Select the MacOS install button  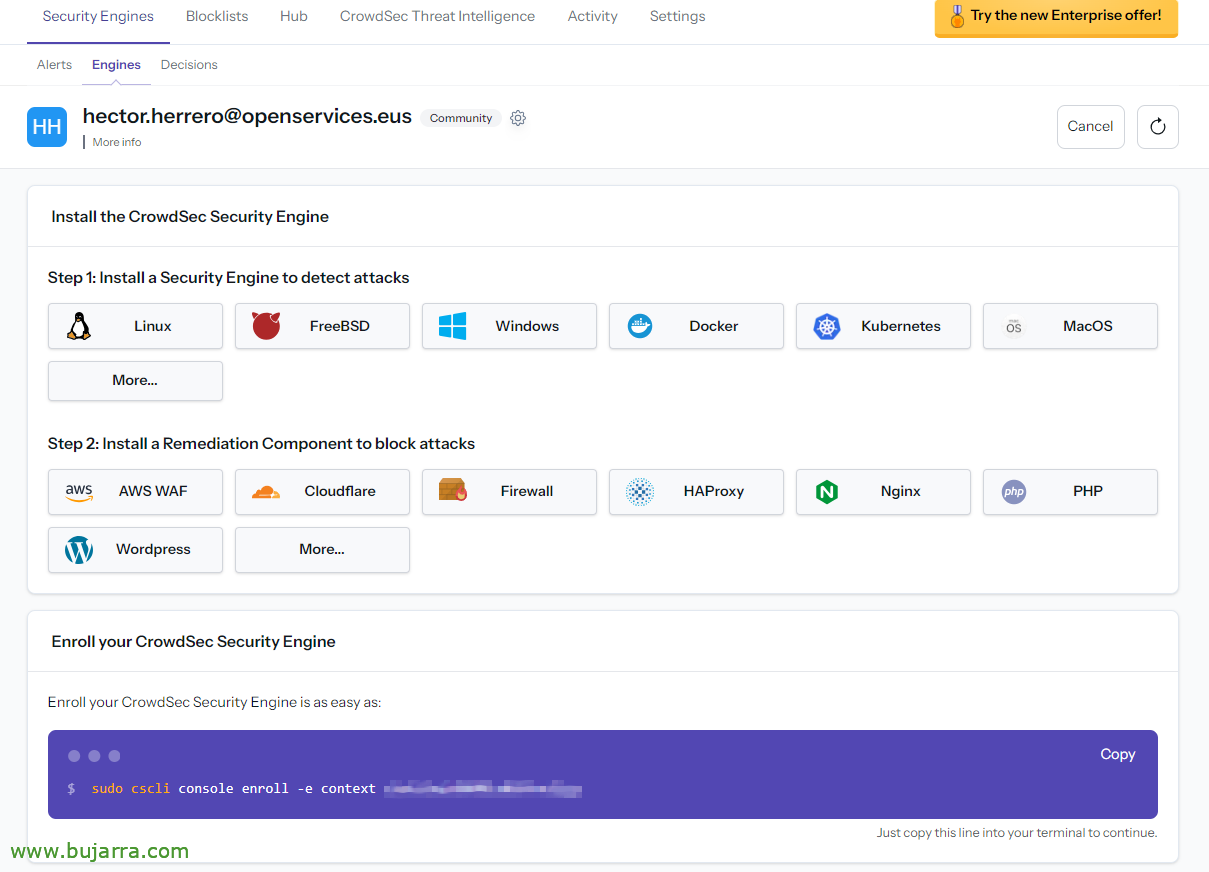coord(1070,326)
